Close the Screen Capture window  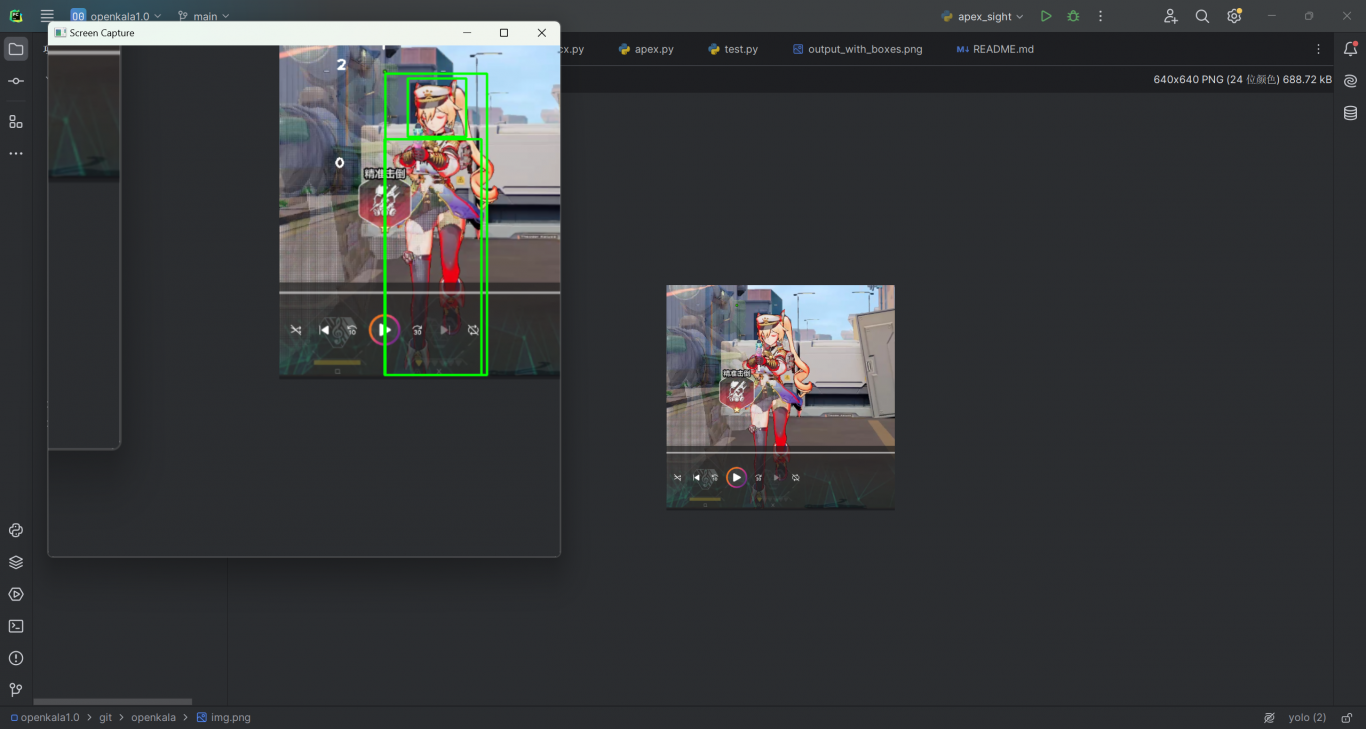541,33
